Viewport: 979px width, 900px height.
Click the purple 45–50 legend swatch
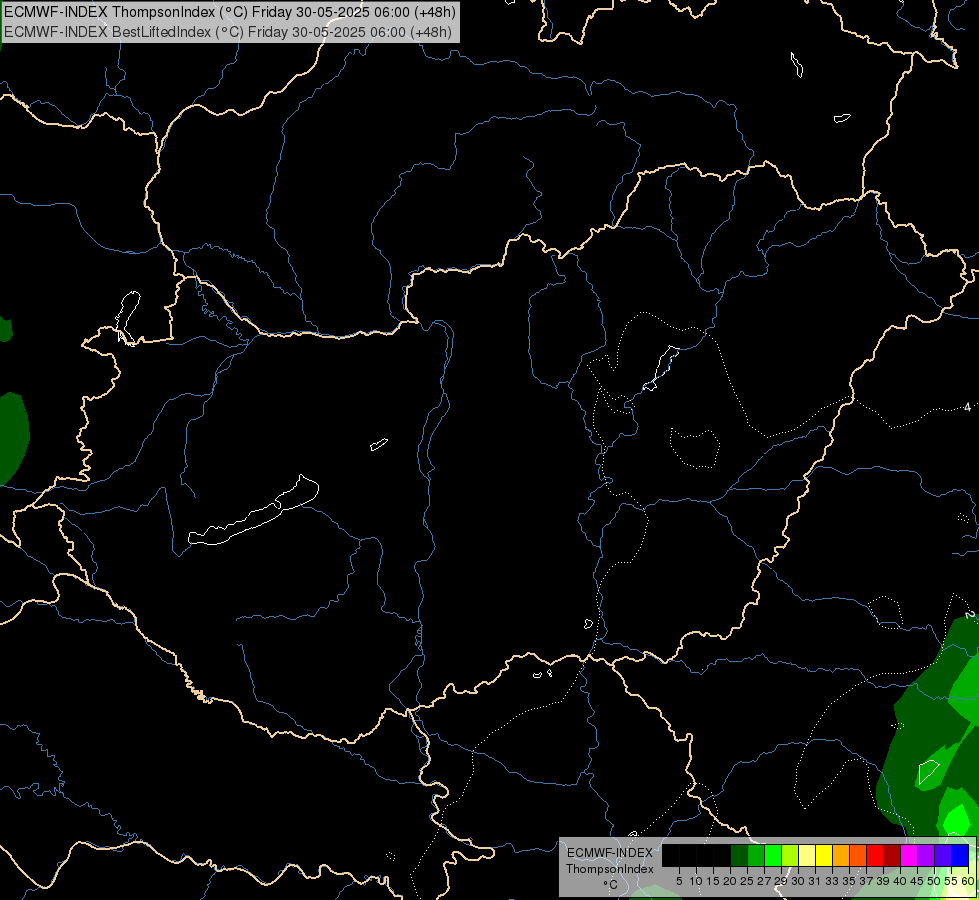(926, 855)
